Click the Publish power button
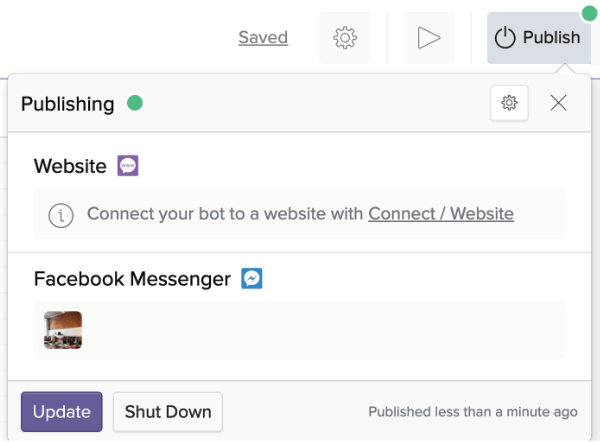The image size is (600, 442). (537, 38)
